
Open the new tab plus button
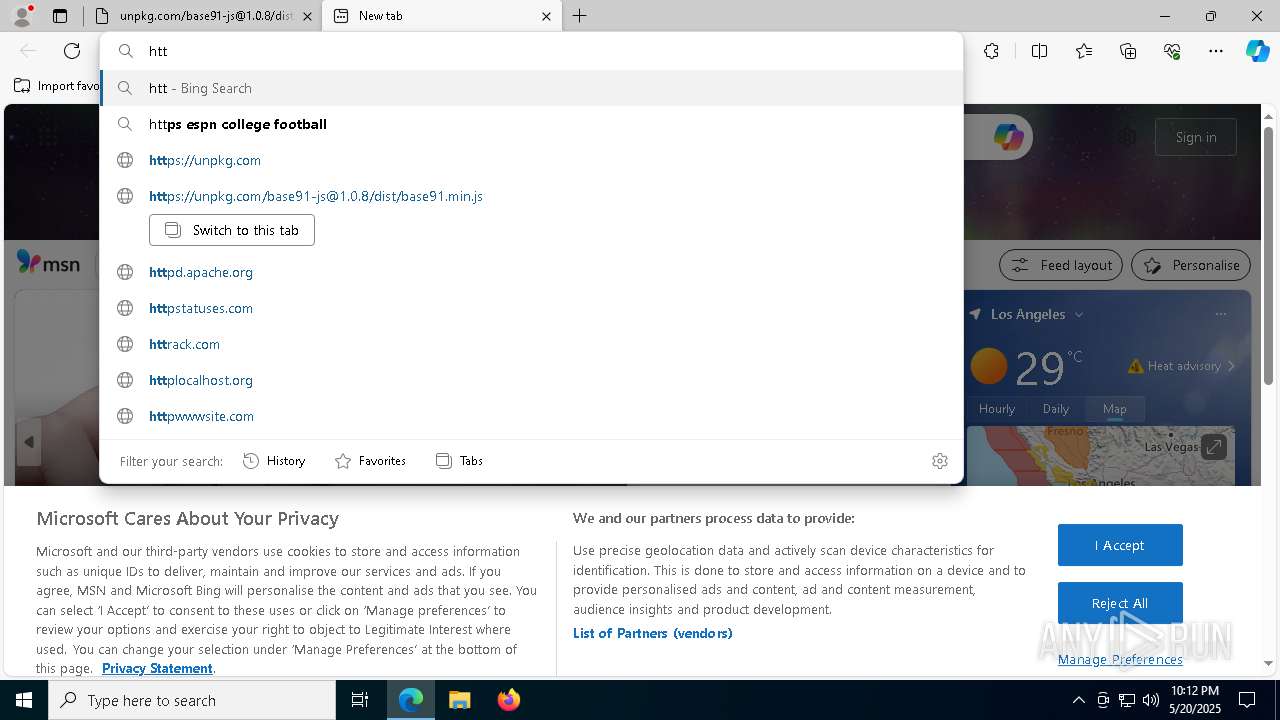coord(579,16)
